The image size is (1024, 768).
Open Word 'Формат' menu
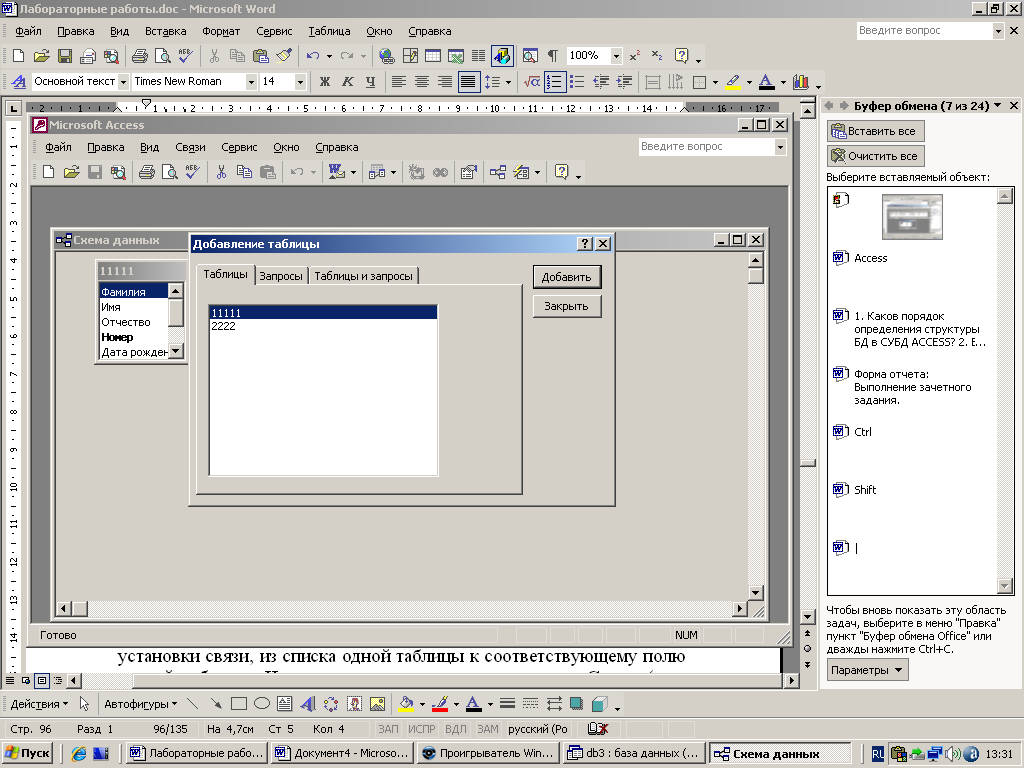[x=221, y=31]
